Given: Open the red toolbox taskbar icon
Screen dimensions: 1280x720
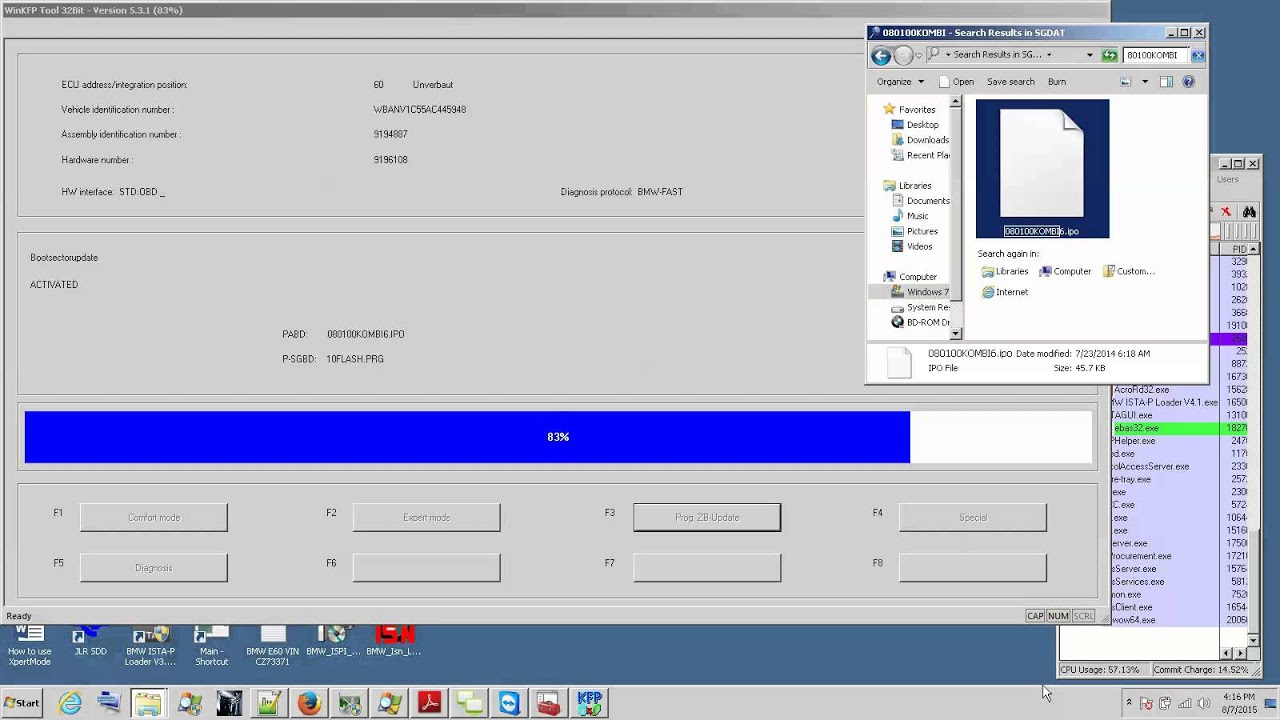Looking at the screenshot, I should pos(547,704).
